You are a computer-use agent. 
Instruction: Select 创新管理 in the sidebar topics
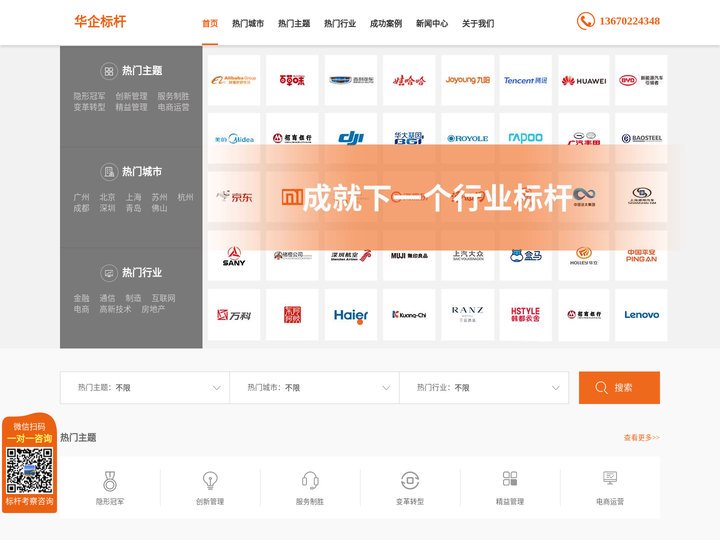pyautogui.click(x=131, y=96)
